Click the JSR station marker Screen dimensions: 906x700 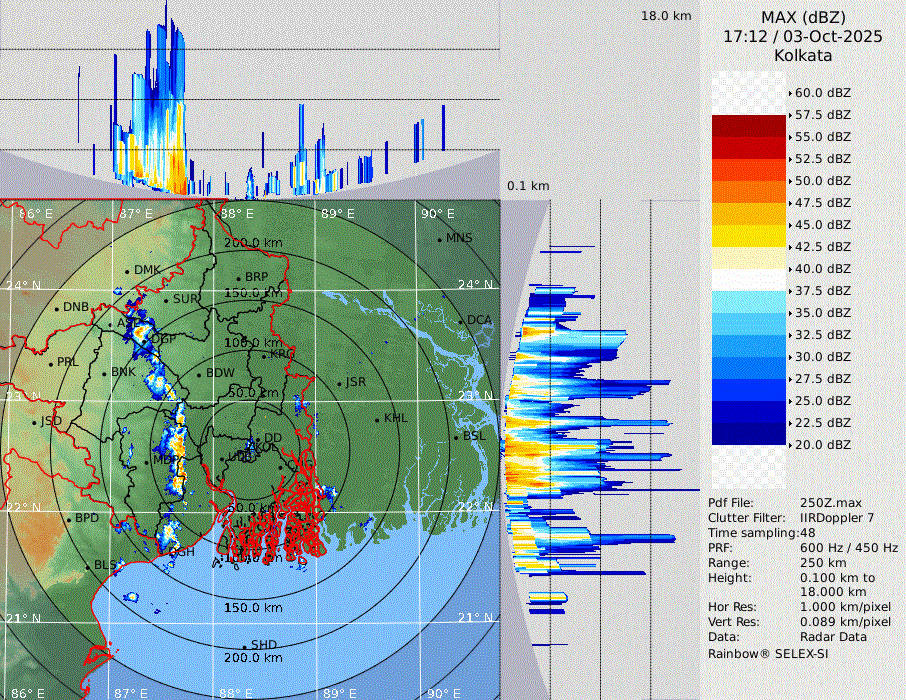click(x=339, y=383)
